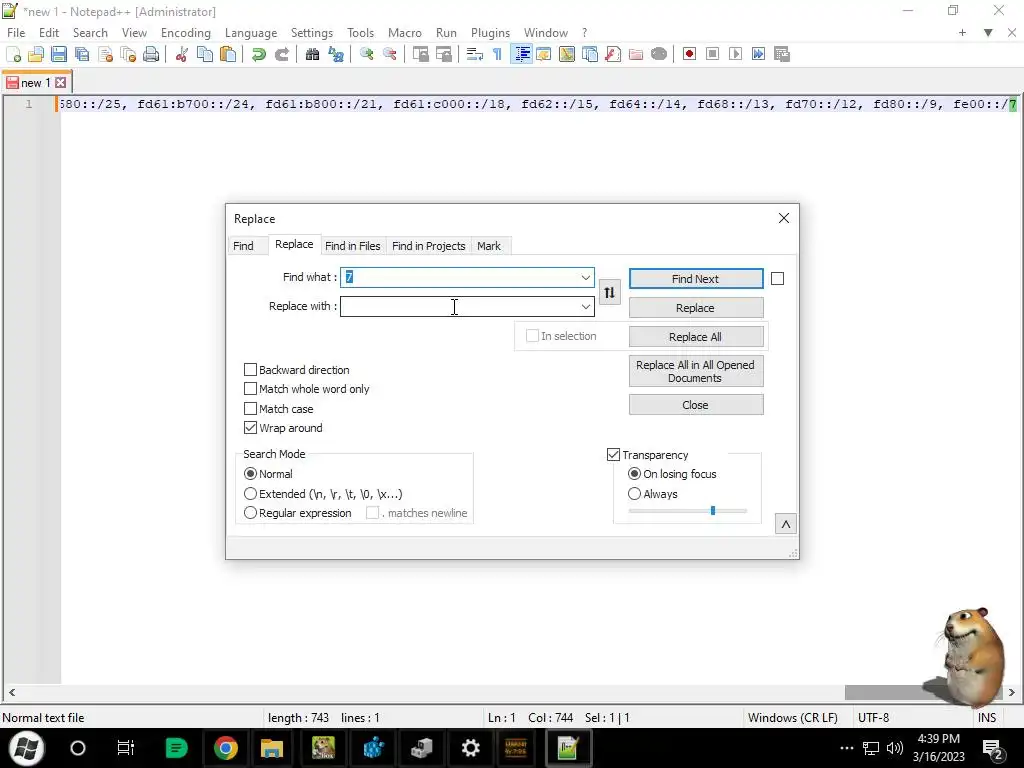Click the Open file toolbar icon

tap(36, 54)
